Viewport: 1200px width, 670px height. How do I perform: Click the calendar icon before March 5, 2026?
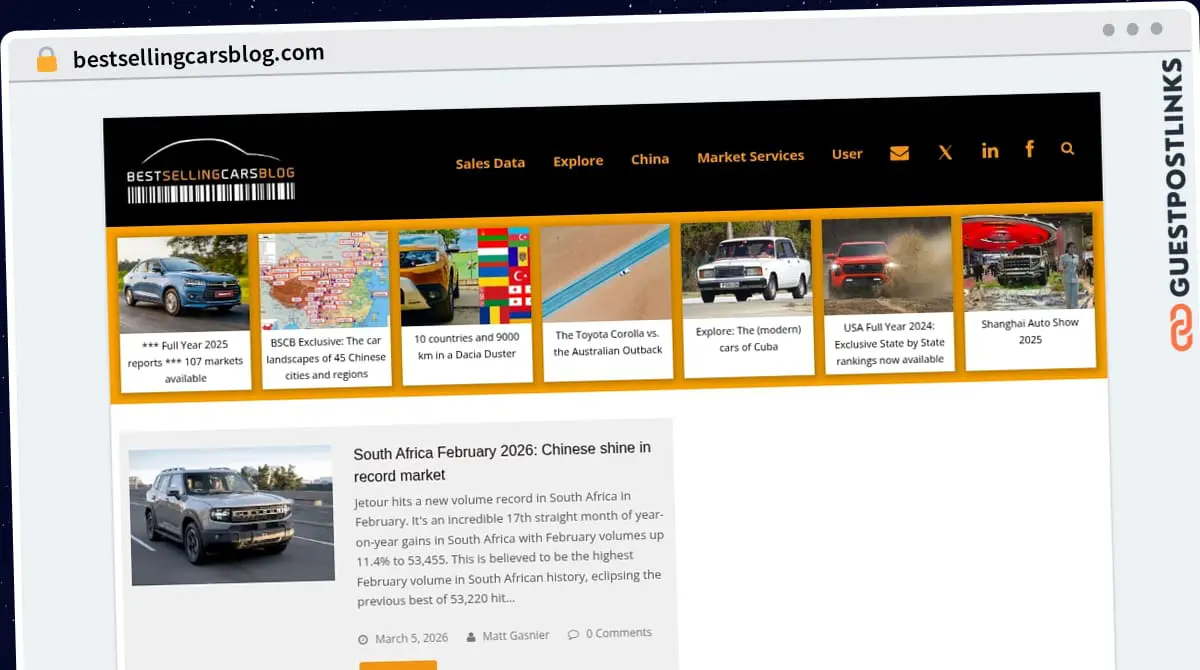362,639
